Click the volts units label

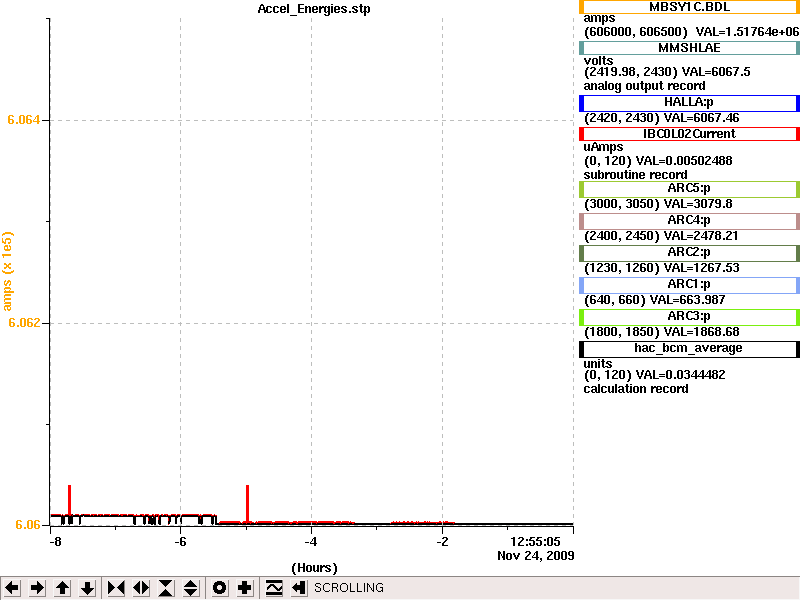click(598, 61)
